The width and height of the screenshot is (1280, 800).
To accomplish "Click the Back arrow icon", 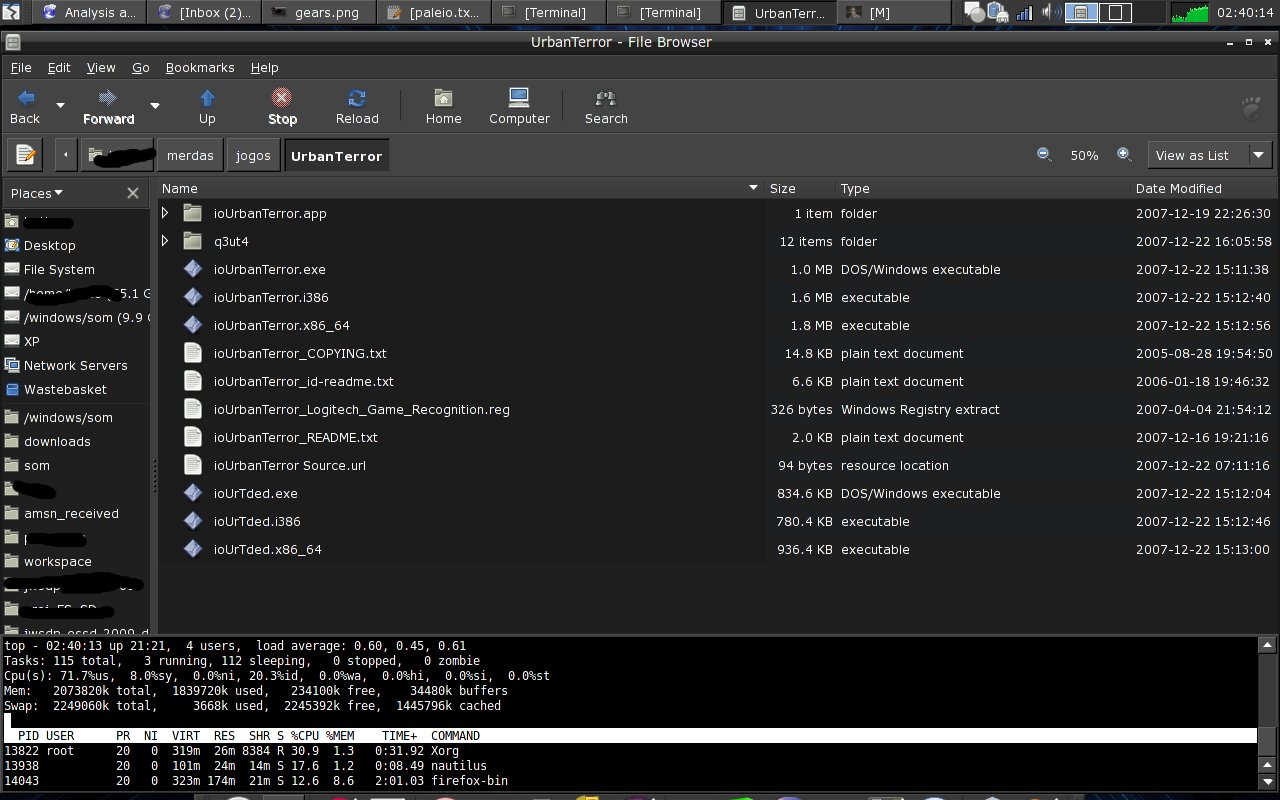I will pos(26,98).
